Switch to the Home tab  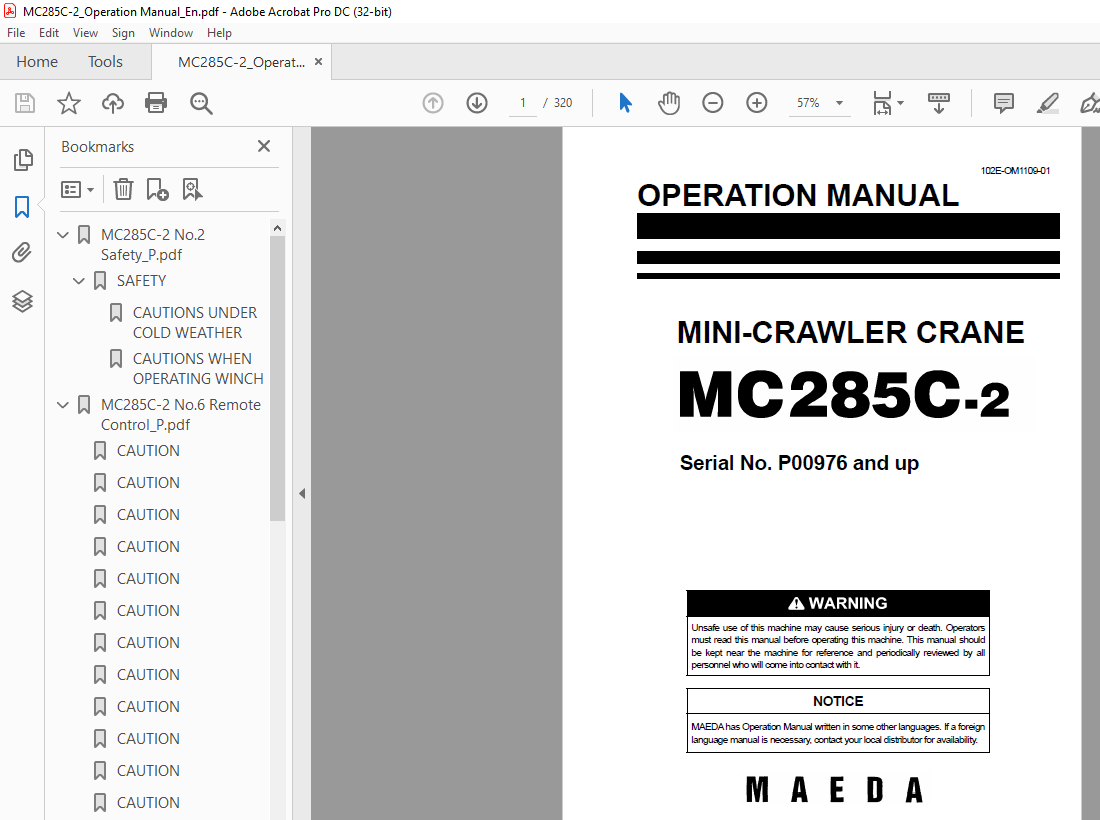click(37, 62)
